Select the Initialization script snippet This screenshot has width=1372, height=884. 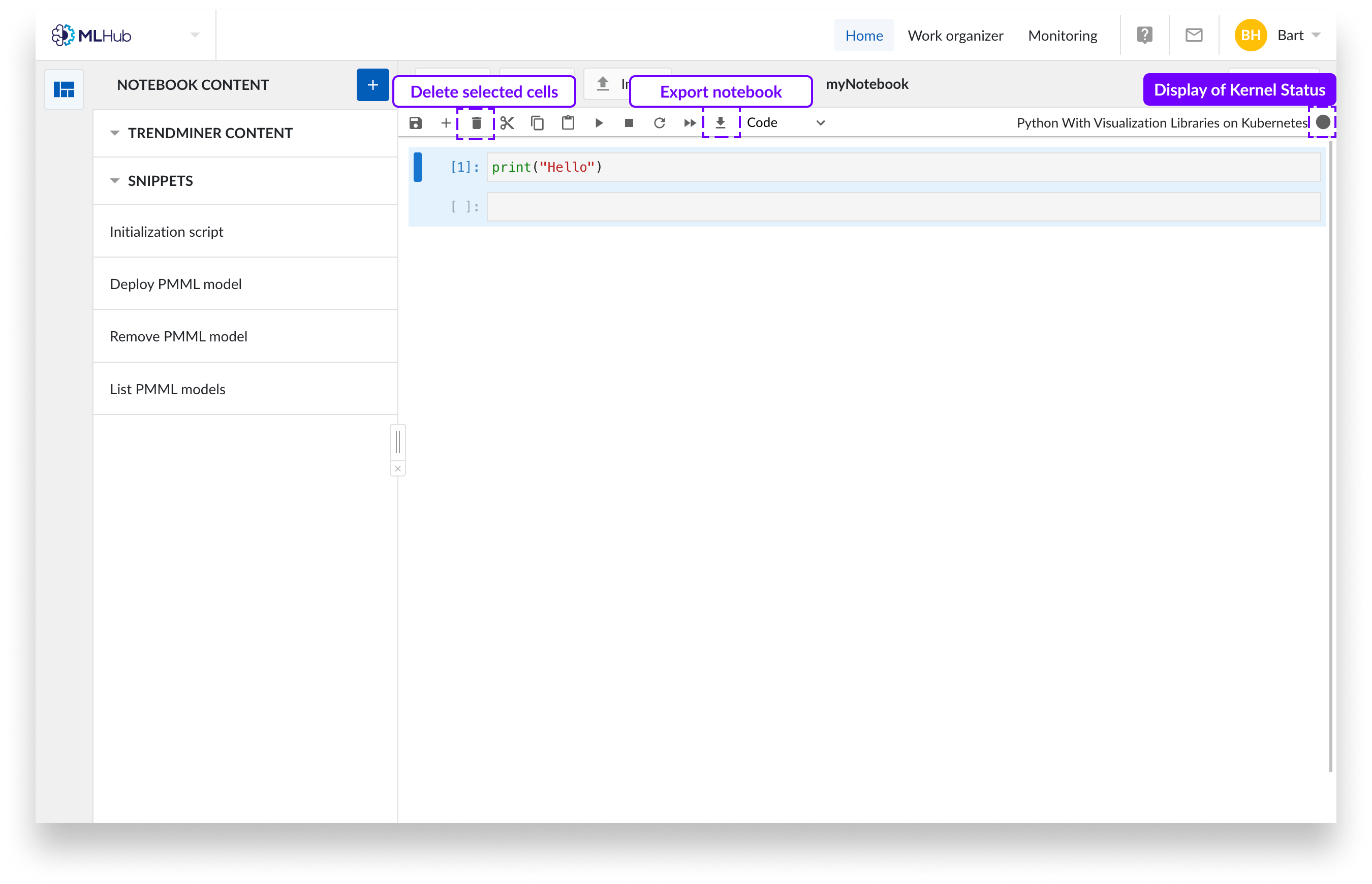coord(245,232)
